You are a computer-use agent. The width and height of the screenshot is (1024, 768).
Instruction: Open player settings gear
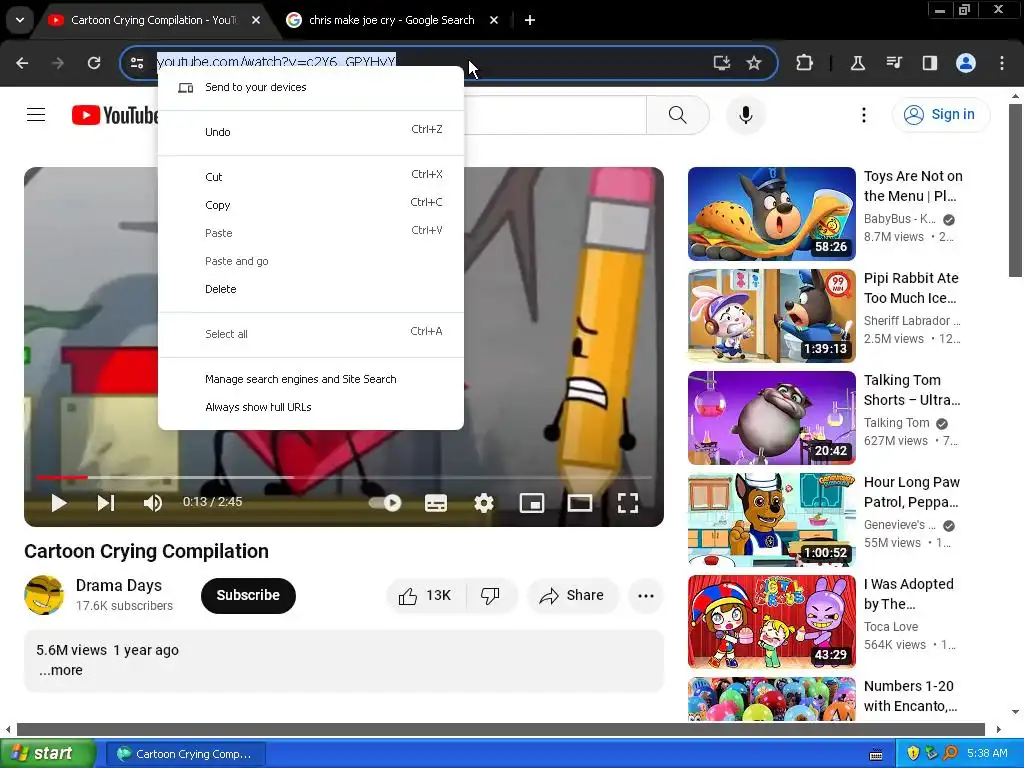click(x=484, y=503)
